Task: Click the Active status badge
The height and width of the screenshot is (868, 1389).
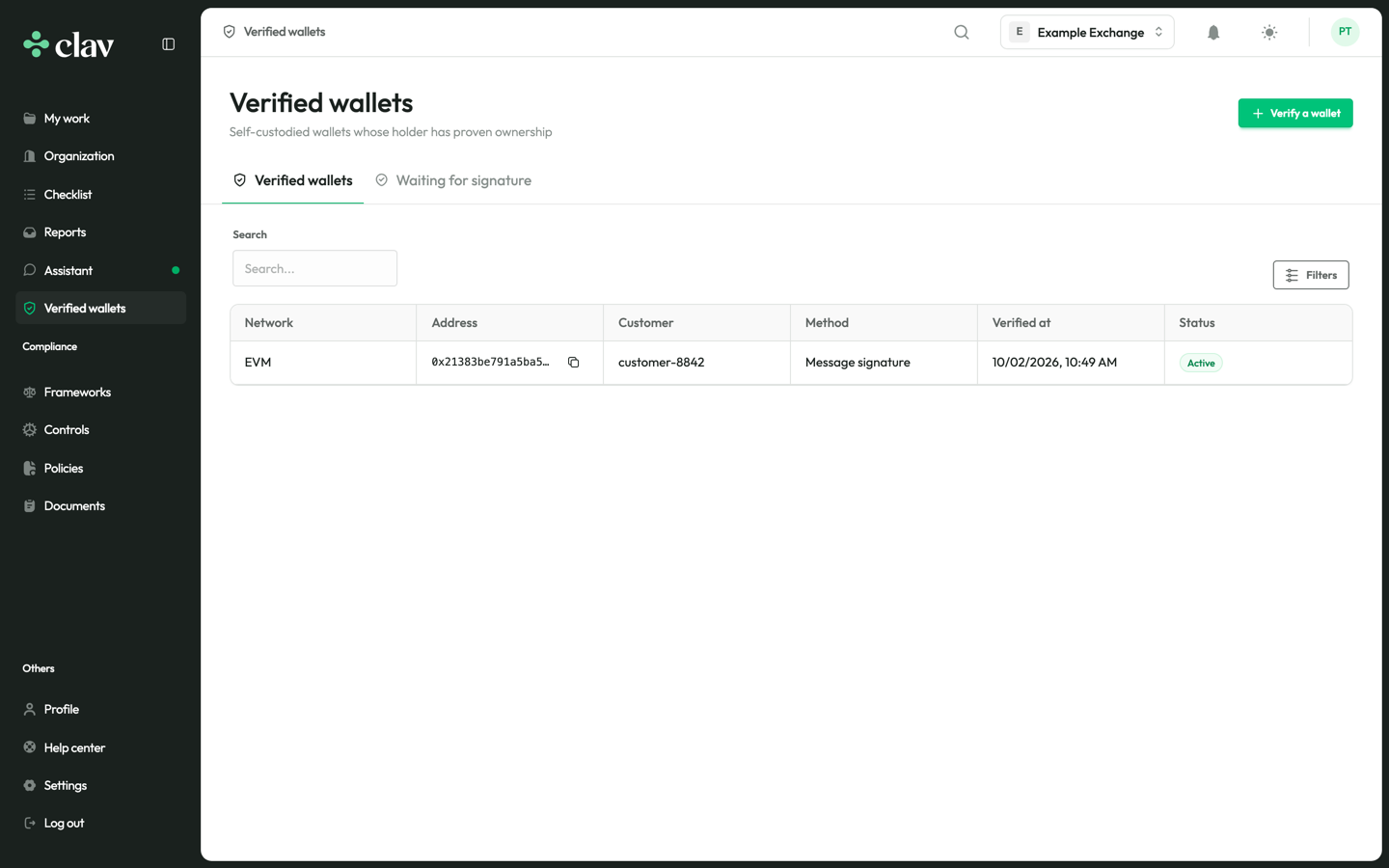Action: coord(1201,363)
